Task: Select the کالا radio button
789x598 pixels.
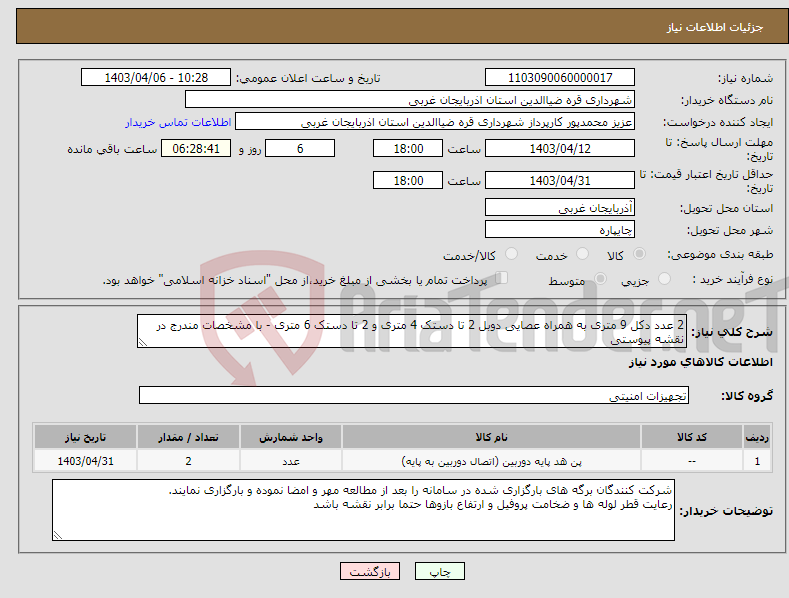Action: (639, 254)
